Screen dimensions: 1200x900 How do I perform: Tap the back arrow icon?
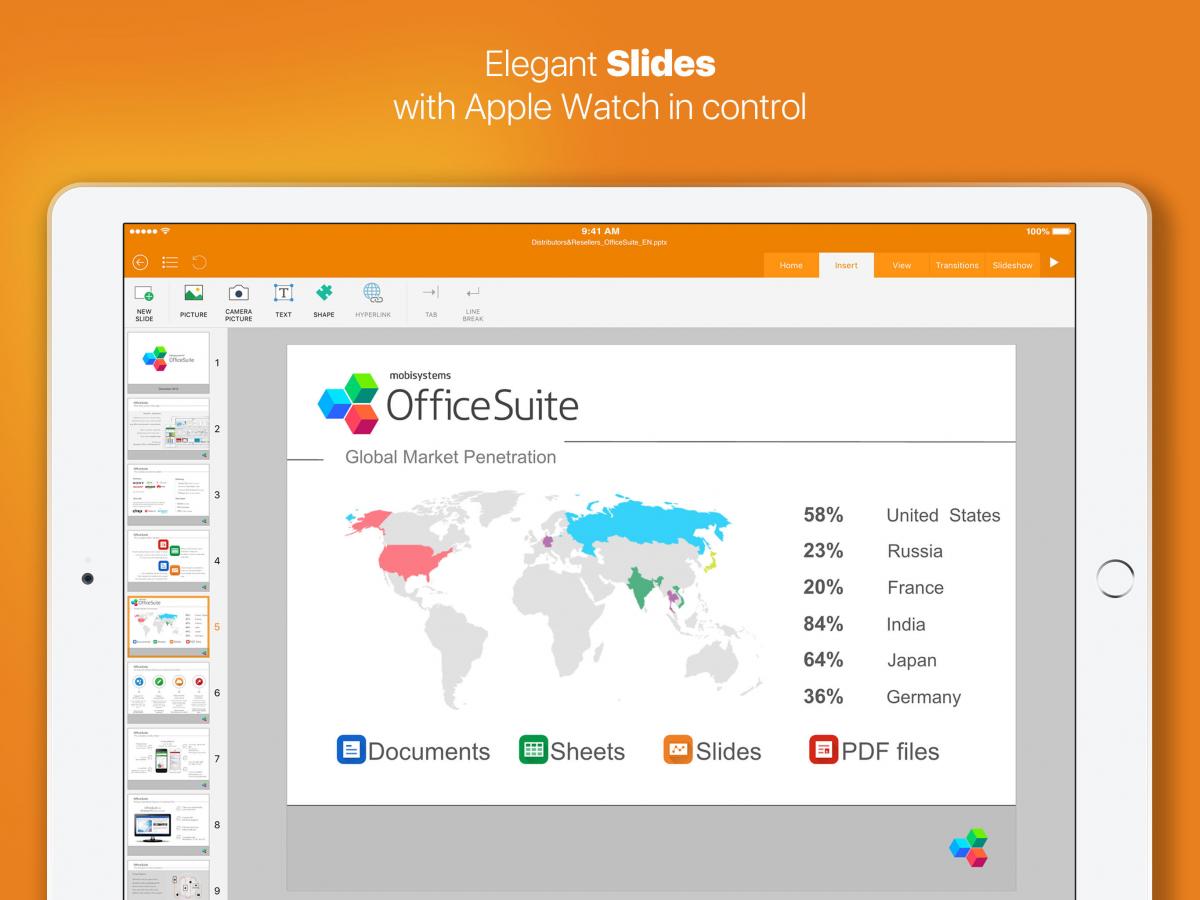tap(140, 262)
